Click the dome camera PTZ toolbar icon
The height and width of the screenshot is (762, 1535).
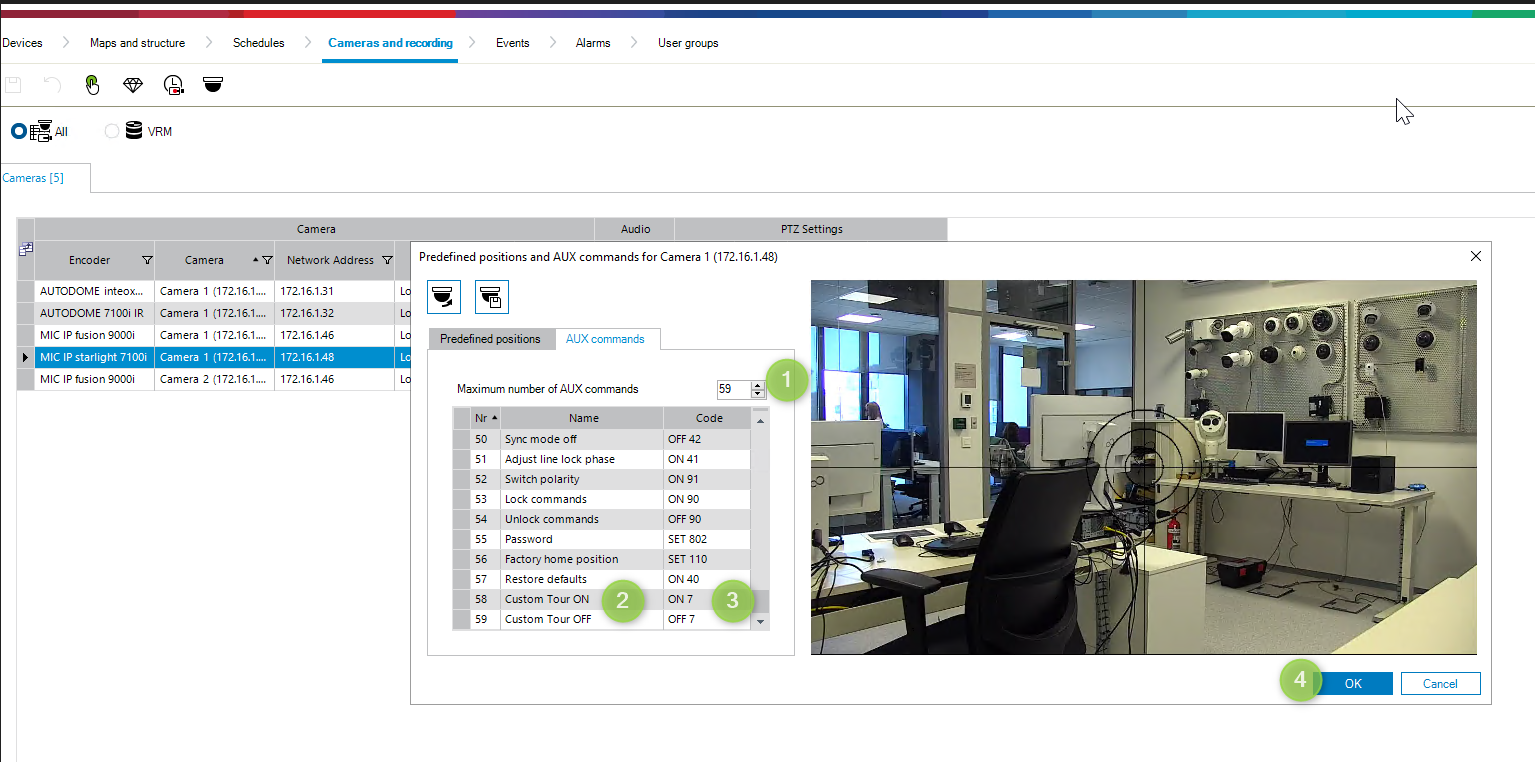(213, 85)
